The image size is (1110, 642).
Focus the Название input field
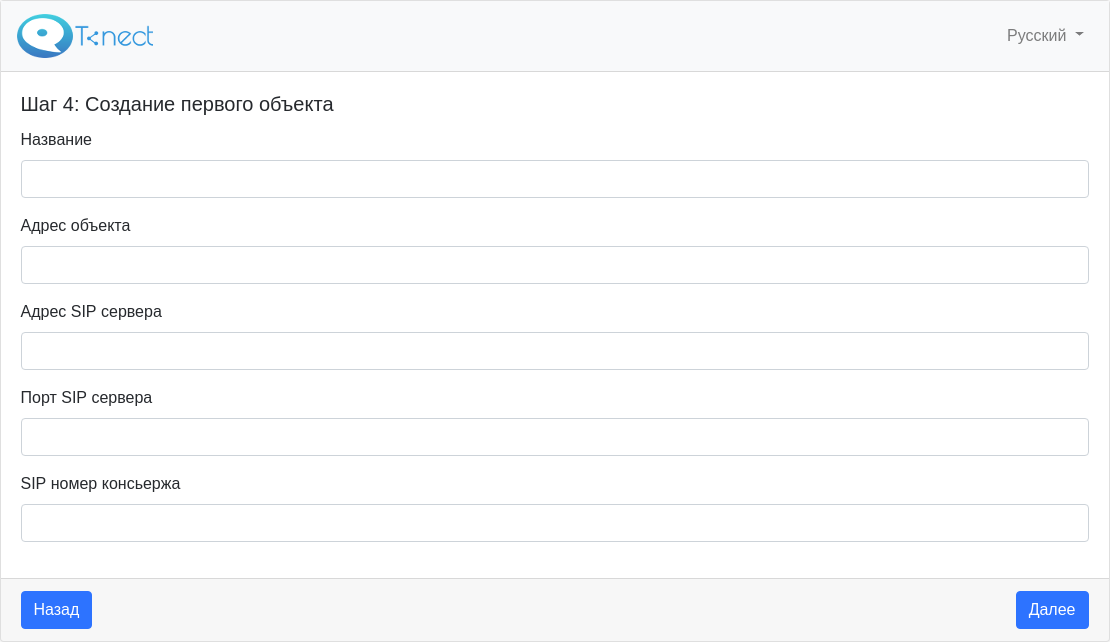pos(554,179)
